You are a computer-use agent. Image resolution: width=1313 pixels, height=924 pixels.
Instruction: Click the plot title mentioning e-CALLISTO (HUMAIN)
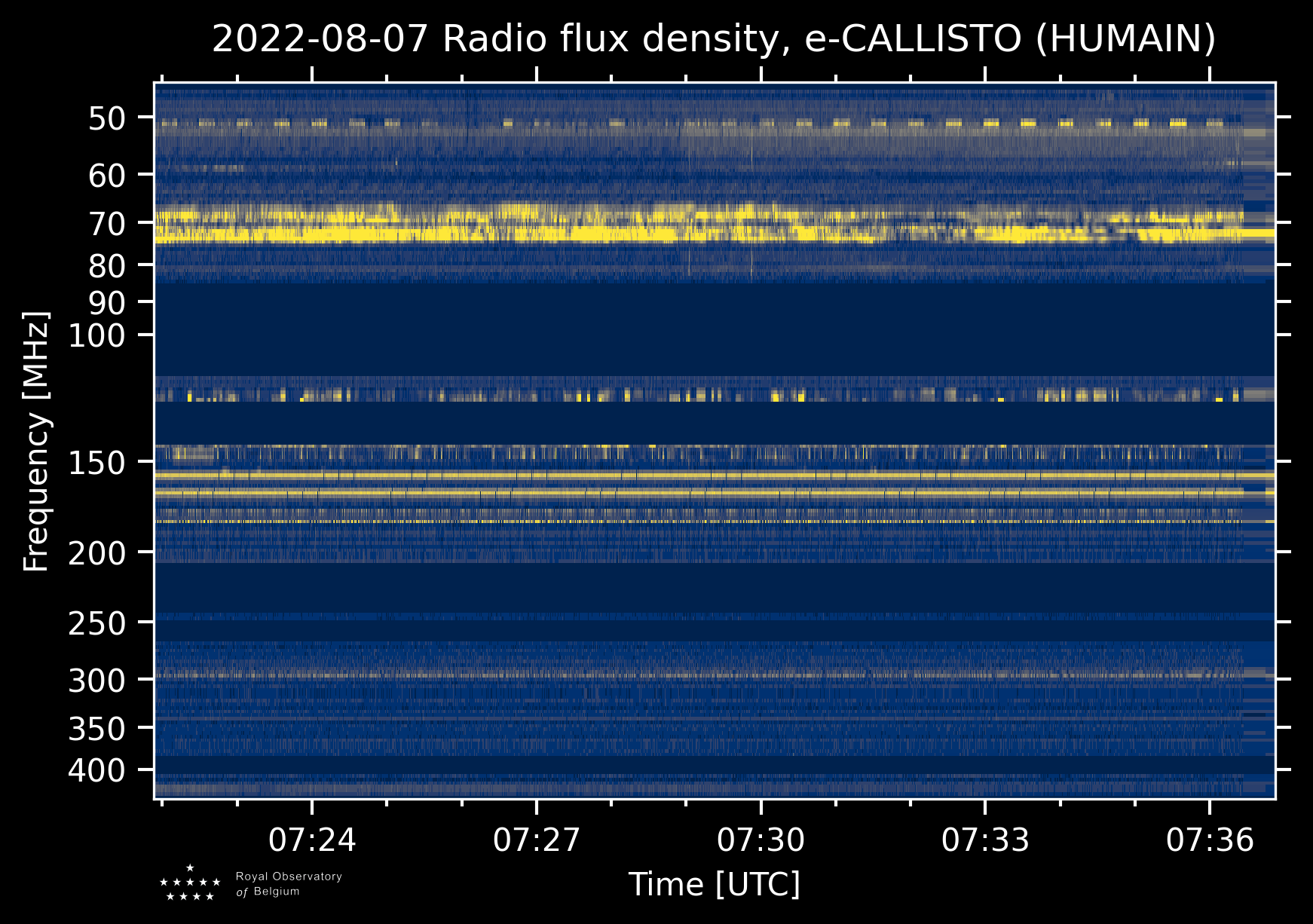[714, 39]
